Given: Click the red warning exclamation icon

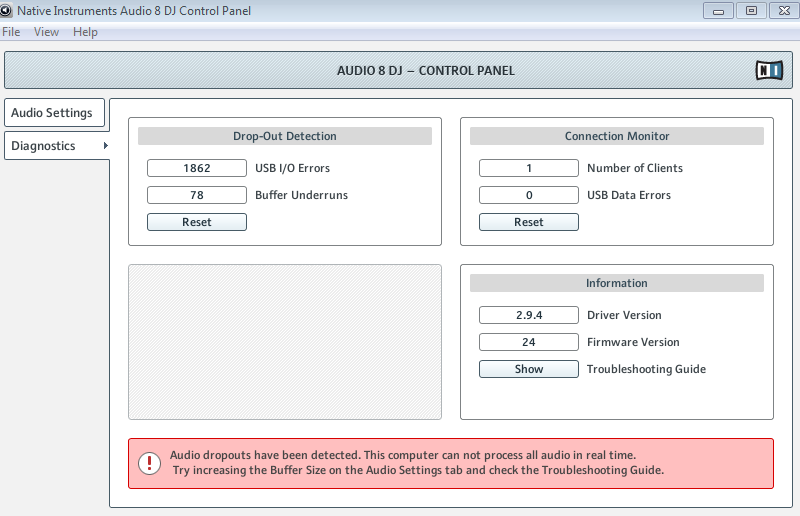Looking at the screenshot, I should [149, 463].
